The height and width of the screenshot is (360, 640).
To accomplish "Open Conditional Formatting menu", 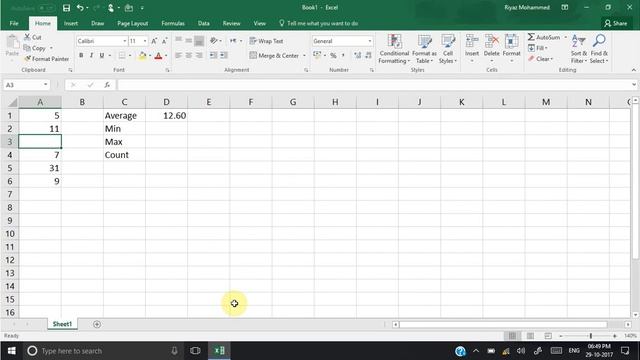I will pyautogui.click(x=394, y=49).
